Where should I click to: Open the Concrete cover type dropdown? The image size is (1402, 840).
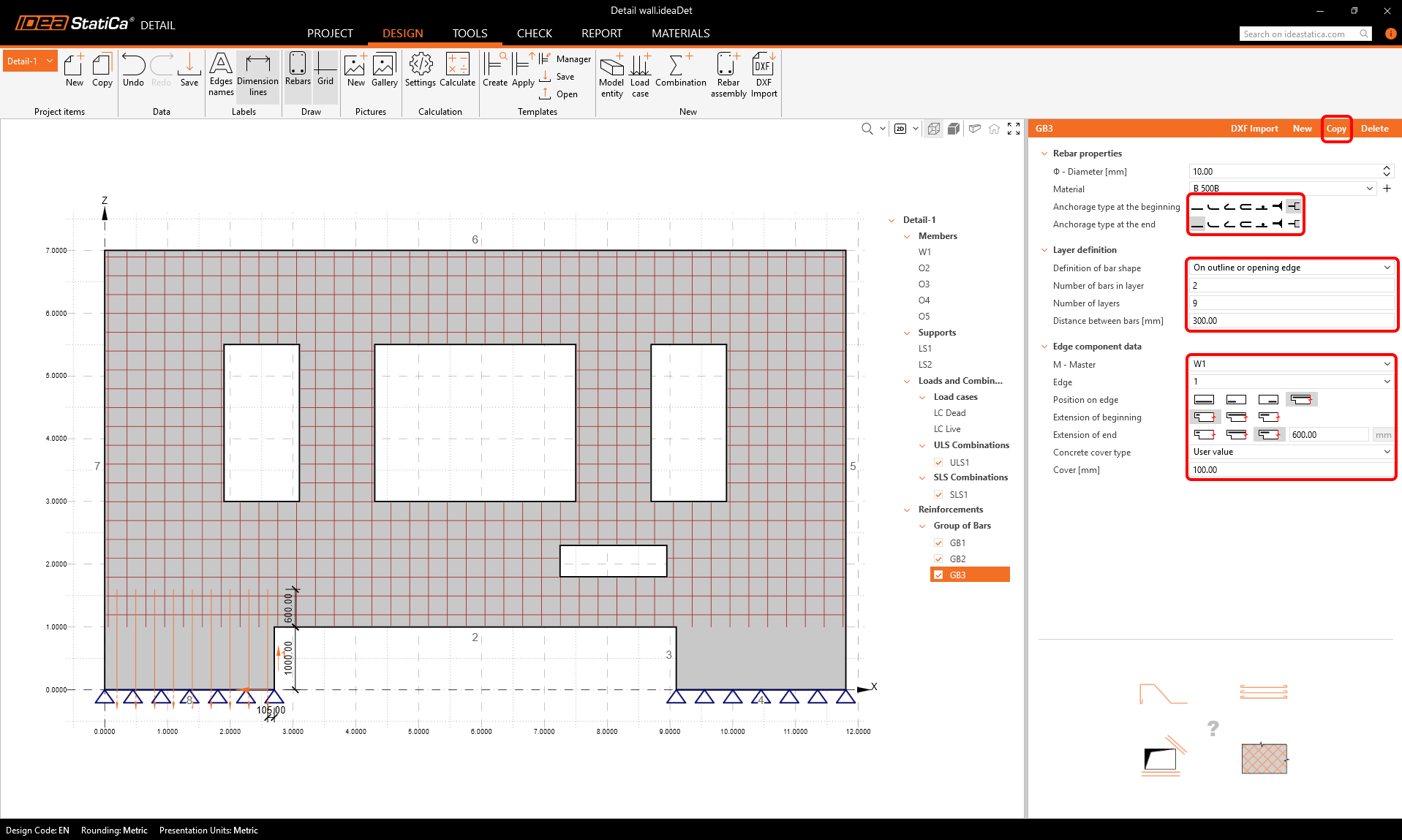pos(1291,452)
